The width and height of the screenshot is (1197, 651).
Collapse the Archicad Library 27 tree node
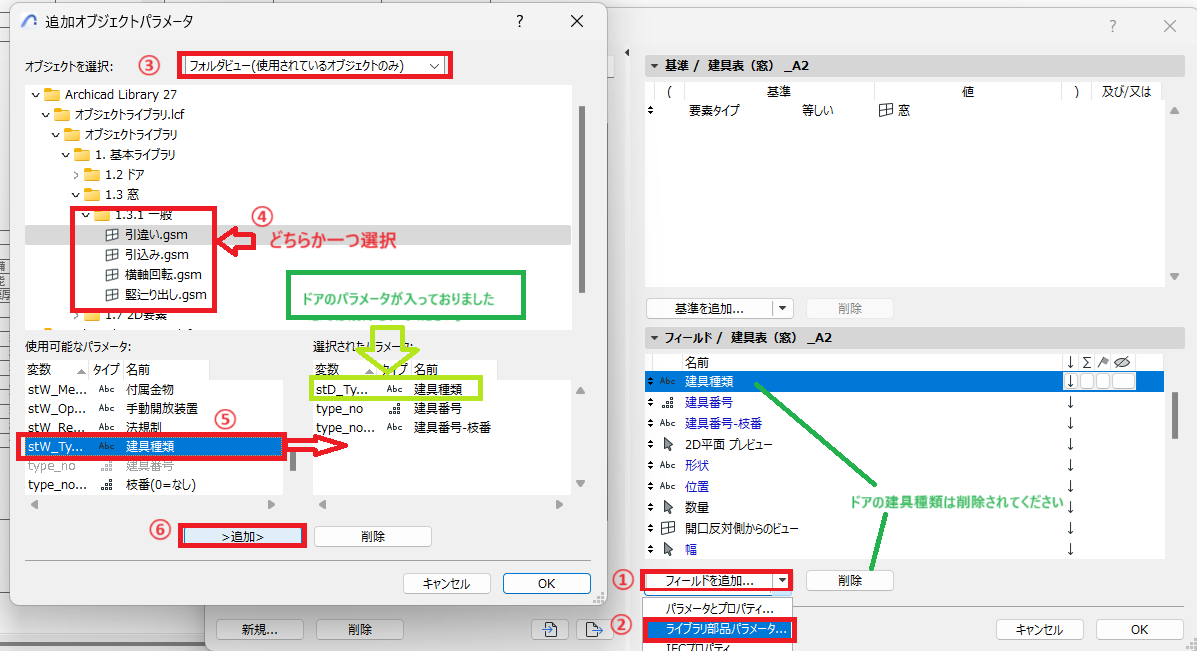coord(35,95)
